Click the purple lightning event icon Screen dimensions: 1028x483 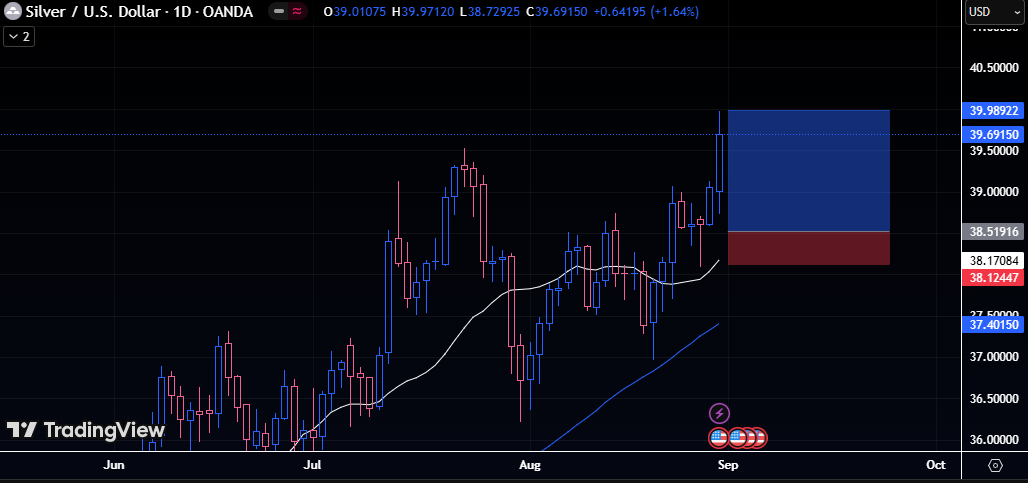(x=719, y=414)
